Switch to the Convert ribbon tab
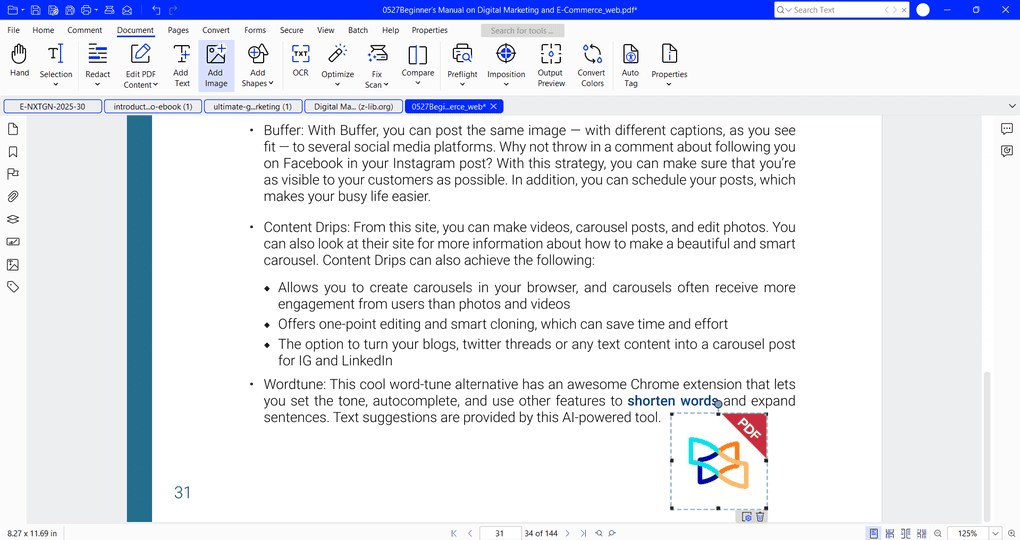Image resolution: width=1020 pixels, height=540 pixels. pyautogui.click(x=215, y=30)
